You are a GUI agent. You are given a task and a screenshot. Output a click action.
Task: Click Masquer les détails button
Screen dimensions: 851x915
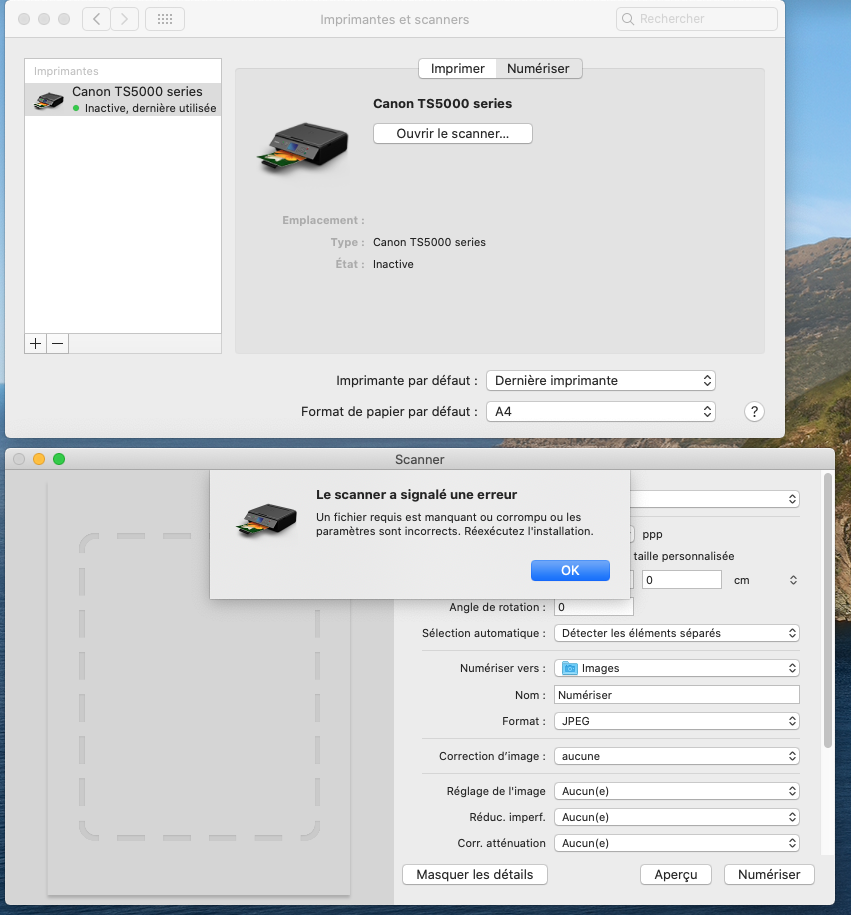tap(475, 875)
